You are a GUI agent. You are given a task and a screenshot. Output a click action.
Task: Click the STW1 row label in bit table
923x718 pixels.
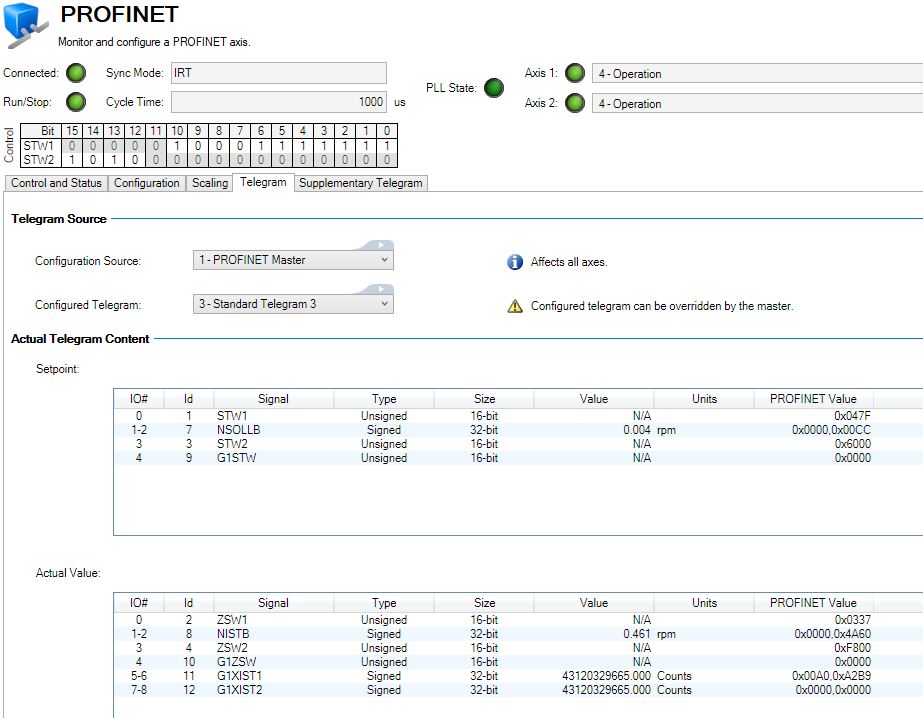(x=39, y=145)
